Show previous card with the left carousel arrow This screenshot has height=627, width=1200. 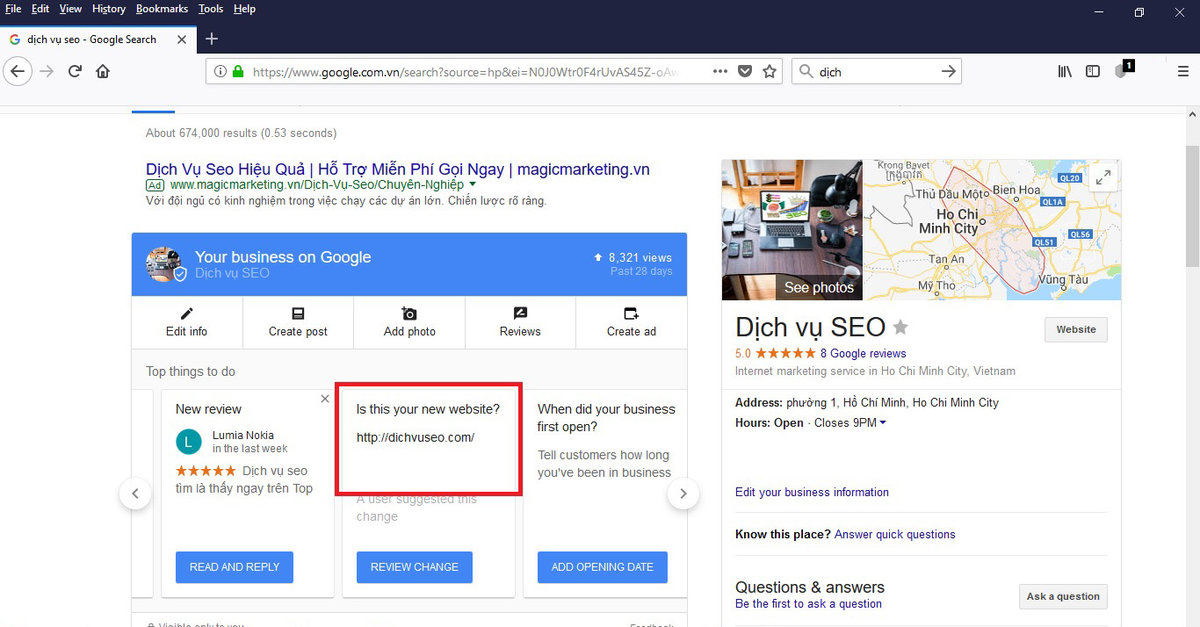point(135,493)
